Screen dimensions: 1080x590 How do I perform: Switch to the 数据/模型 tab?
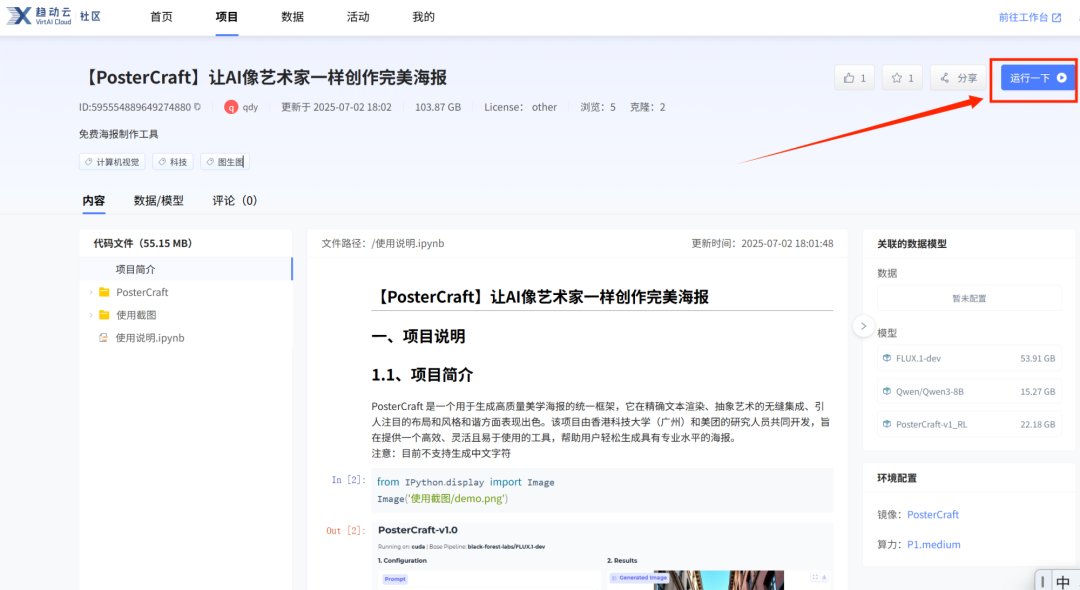(x=158, y=200)
